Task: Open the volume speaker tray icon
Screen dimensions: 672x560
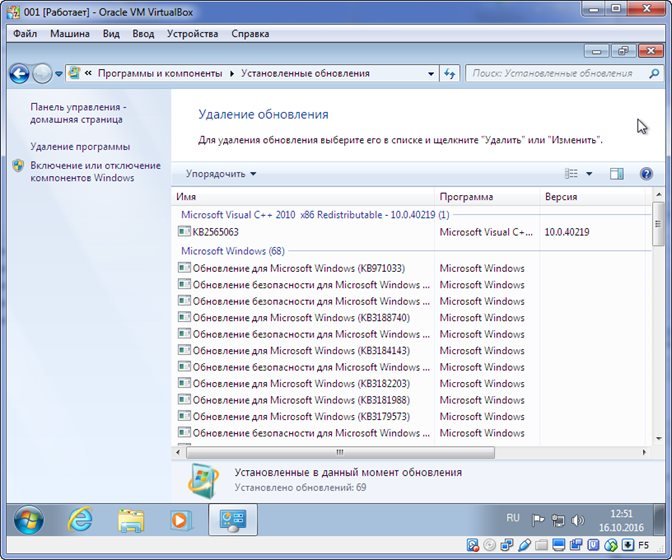Action: click(578, 520)
